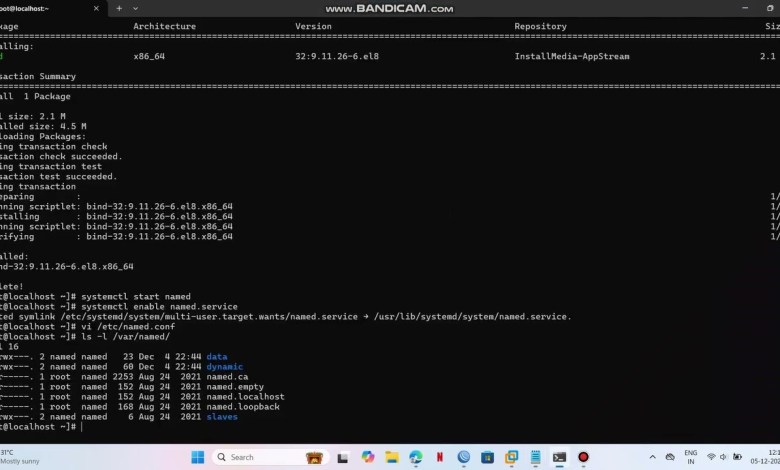Open the terminal profile dropdown arrow
The image size is (780, 470).
click(135, 8)
